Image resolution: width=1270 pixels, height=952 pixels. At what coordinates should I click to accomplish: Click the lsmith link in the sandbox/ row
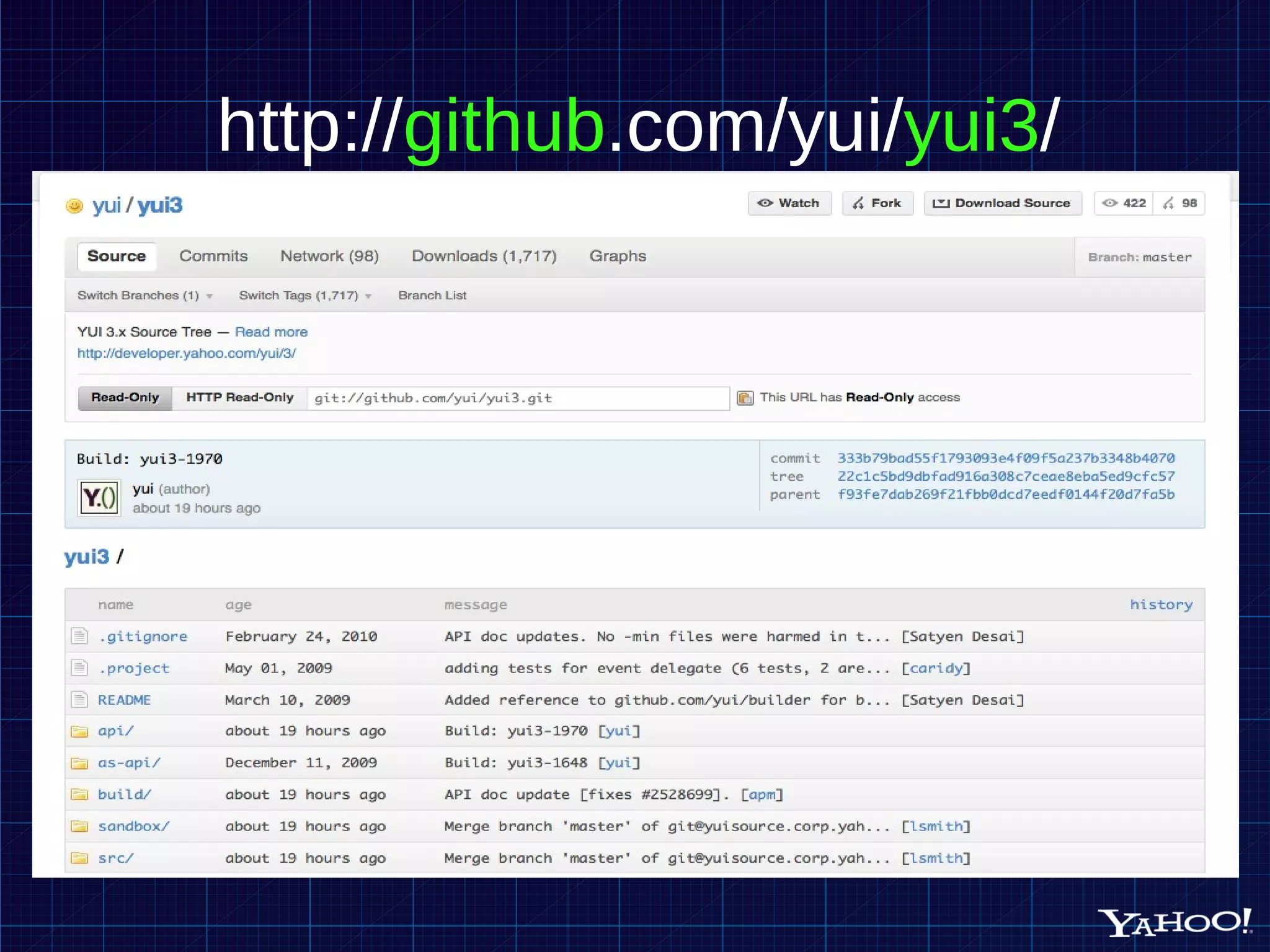pos(936,826)
